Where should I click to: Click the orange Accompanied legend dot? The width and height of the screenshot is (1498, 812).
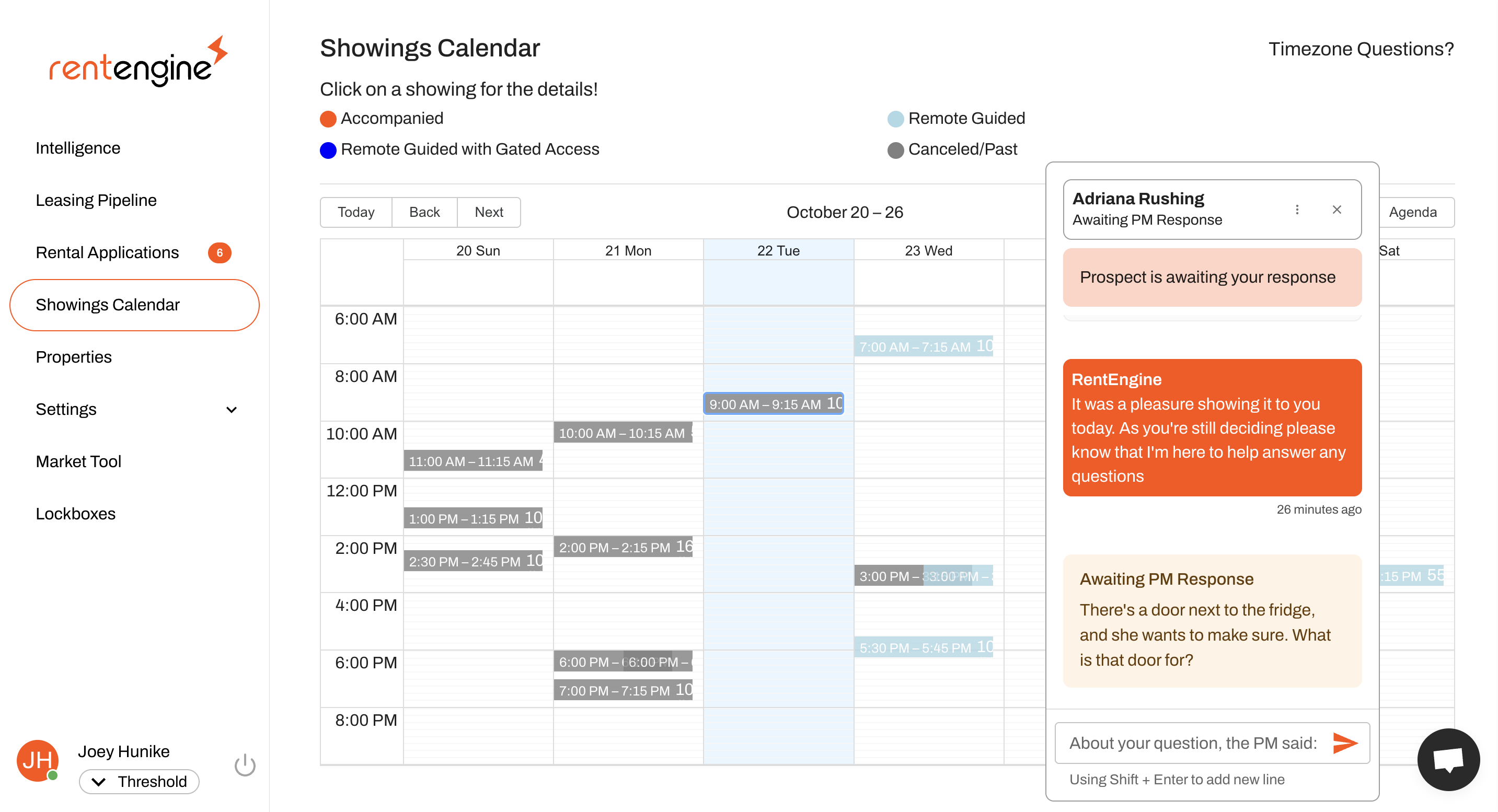click(329, 118)
